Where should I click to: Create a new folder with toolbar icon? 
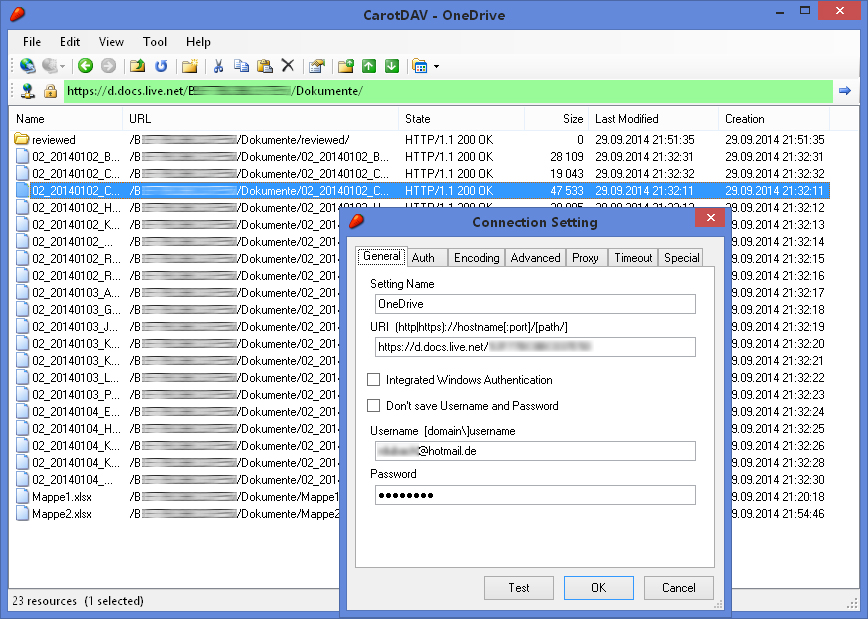(x=190, y=66)
